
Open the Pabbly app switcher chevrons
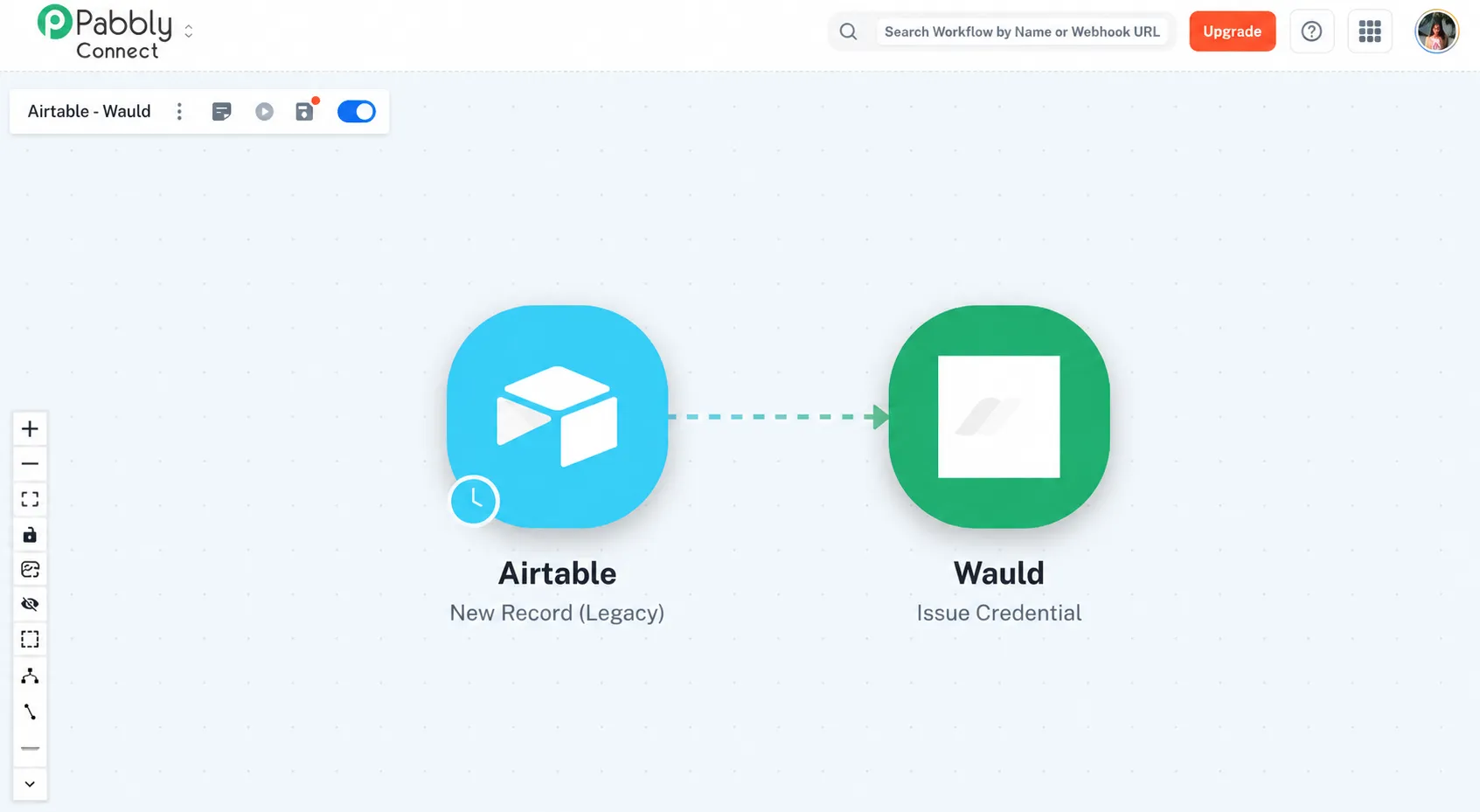pos(188,31)
